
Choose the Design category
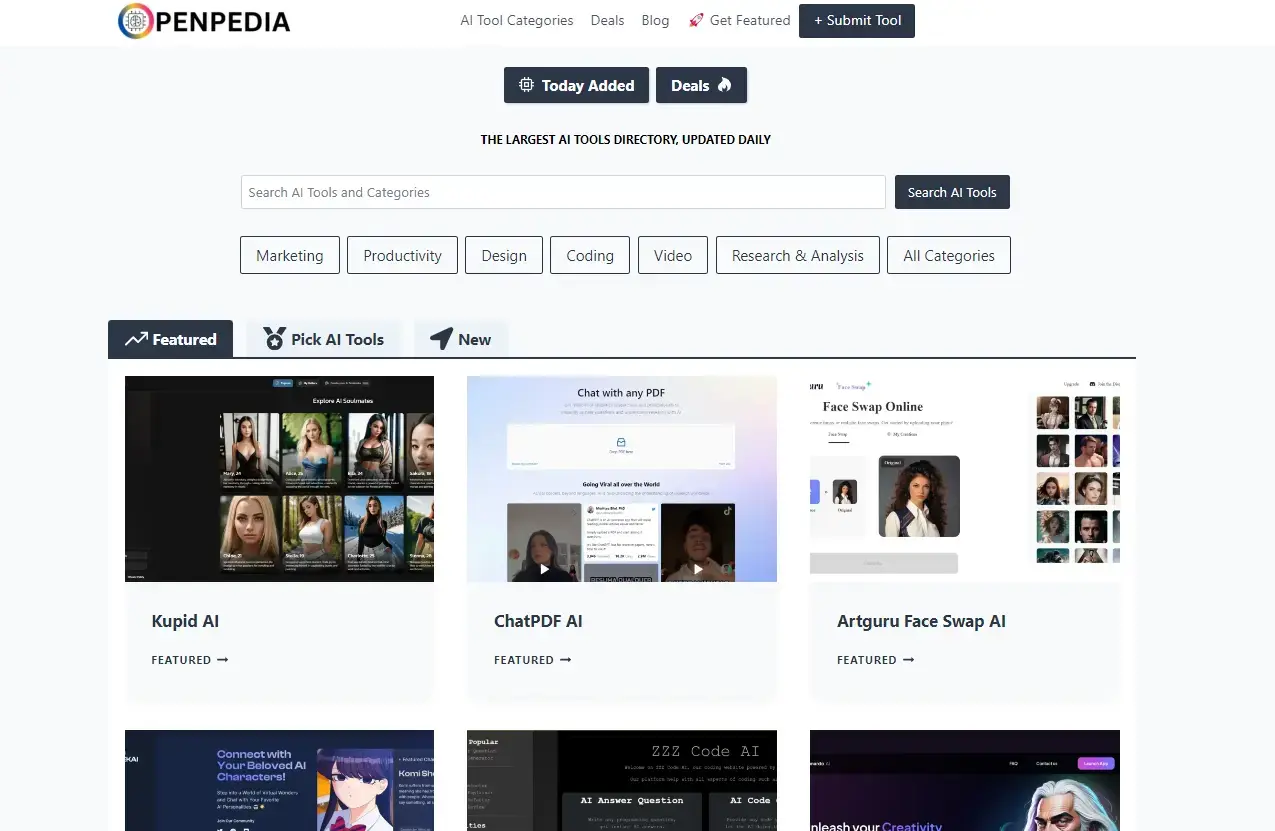(x=504, y=255)
